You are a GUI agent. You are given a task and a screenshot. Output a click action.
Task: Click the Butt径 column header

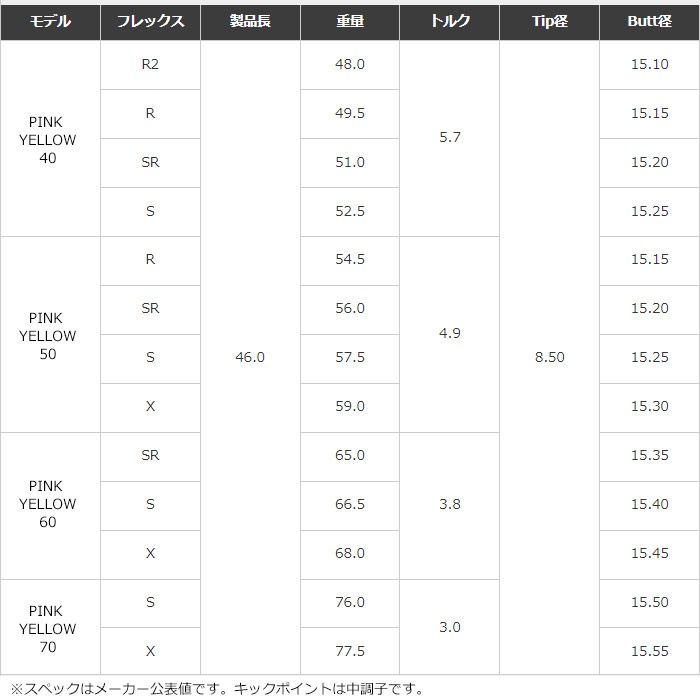[x=650, y=21]
